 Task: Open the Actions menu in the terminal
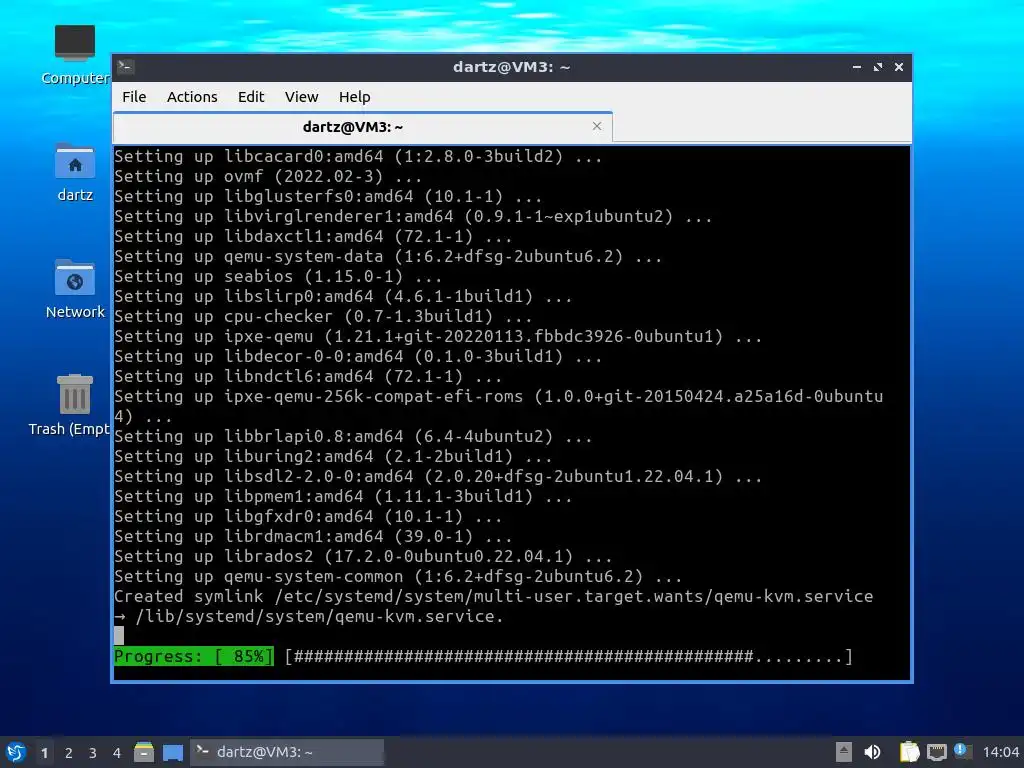click(x=192, y=97)
